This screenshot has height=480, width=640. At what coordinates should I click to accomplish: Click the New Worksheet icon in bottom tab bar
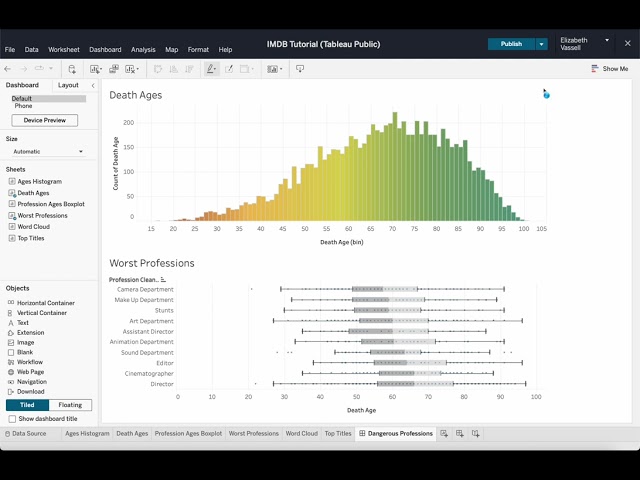pyautogui.click(x=444, y=433)
